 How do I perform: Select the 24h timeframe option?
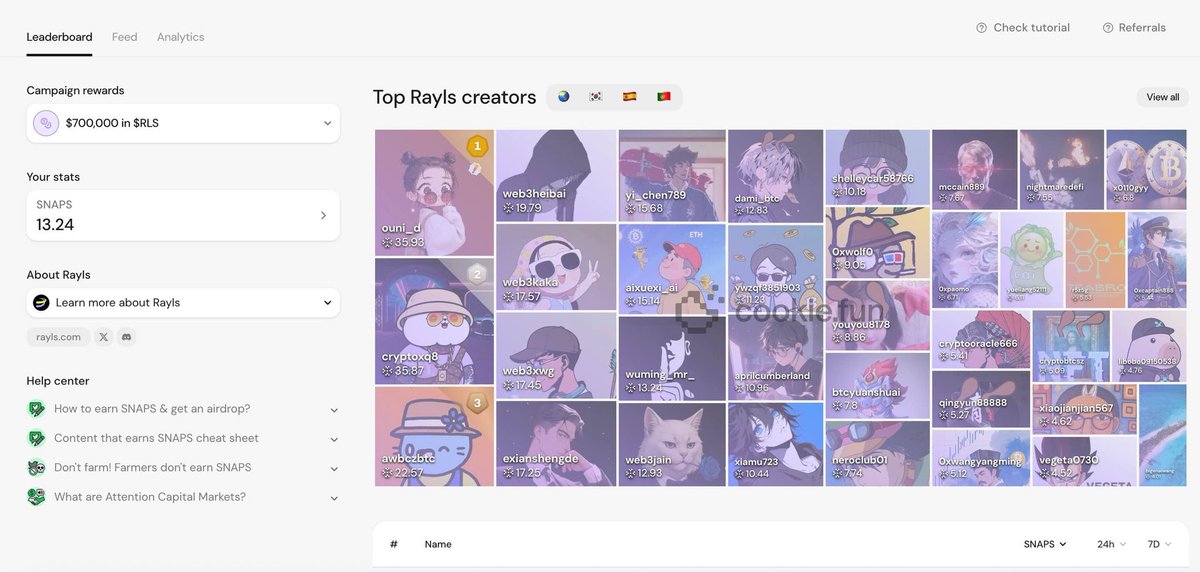(1111, 544)
